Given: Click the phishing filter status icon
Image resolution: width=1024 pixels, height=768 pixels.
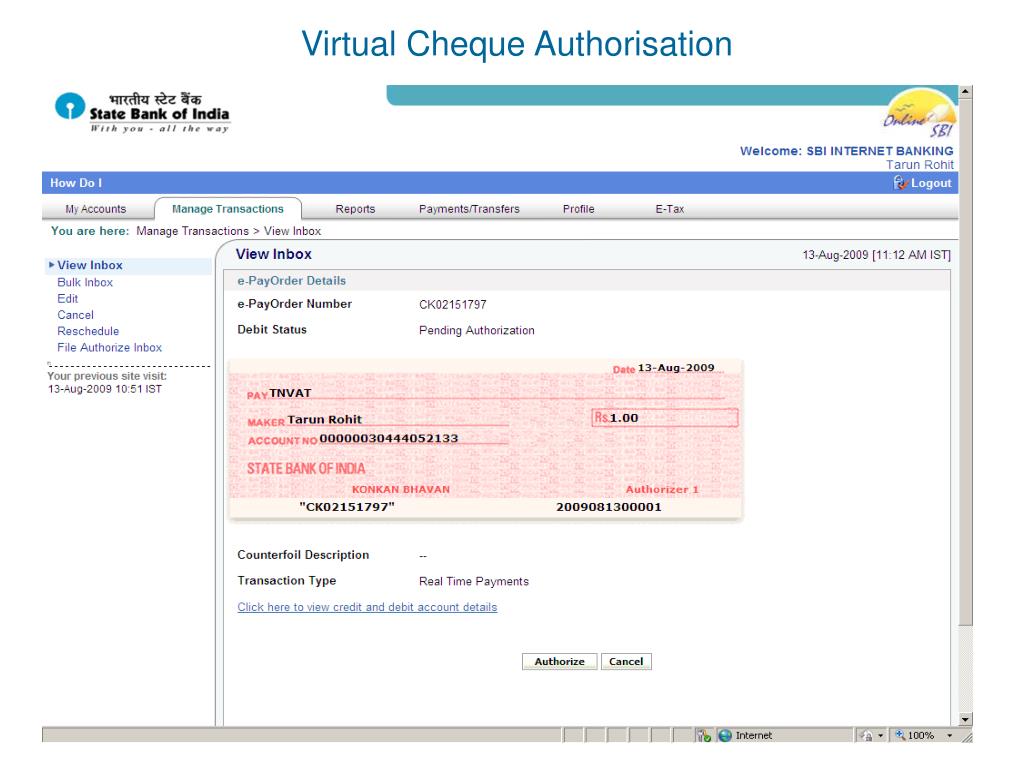Looking at the screenshot, I should point(703,735).
